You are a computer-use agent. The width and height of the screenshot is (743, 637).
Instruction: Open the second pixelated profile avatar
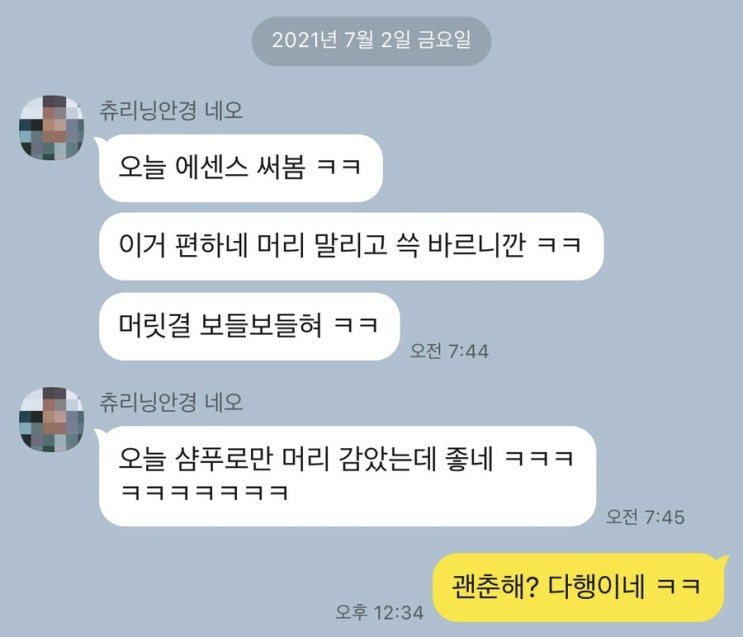51,419
